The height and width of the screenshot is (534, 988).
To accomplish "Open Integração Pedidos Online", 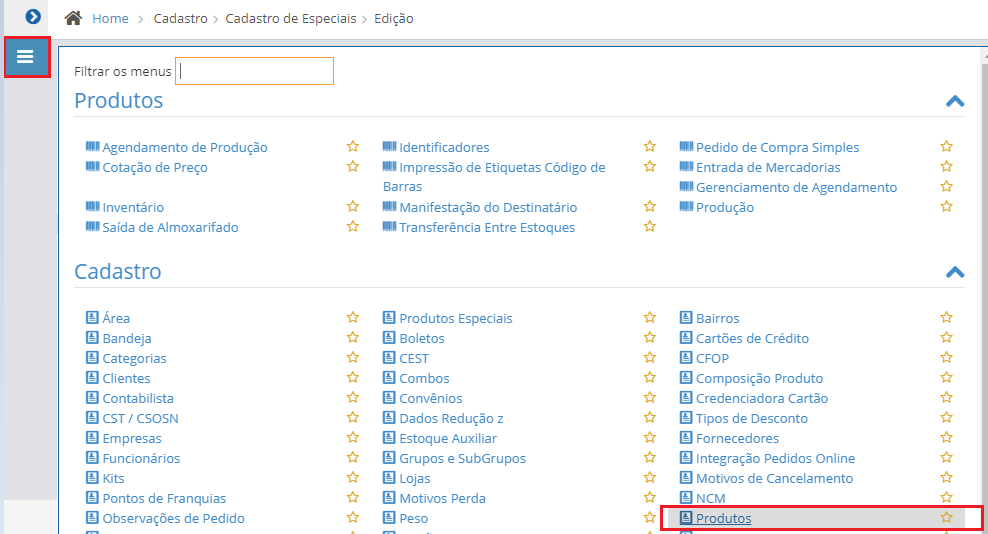I will coord(776,459).
